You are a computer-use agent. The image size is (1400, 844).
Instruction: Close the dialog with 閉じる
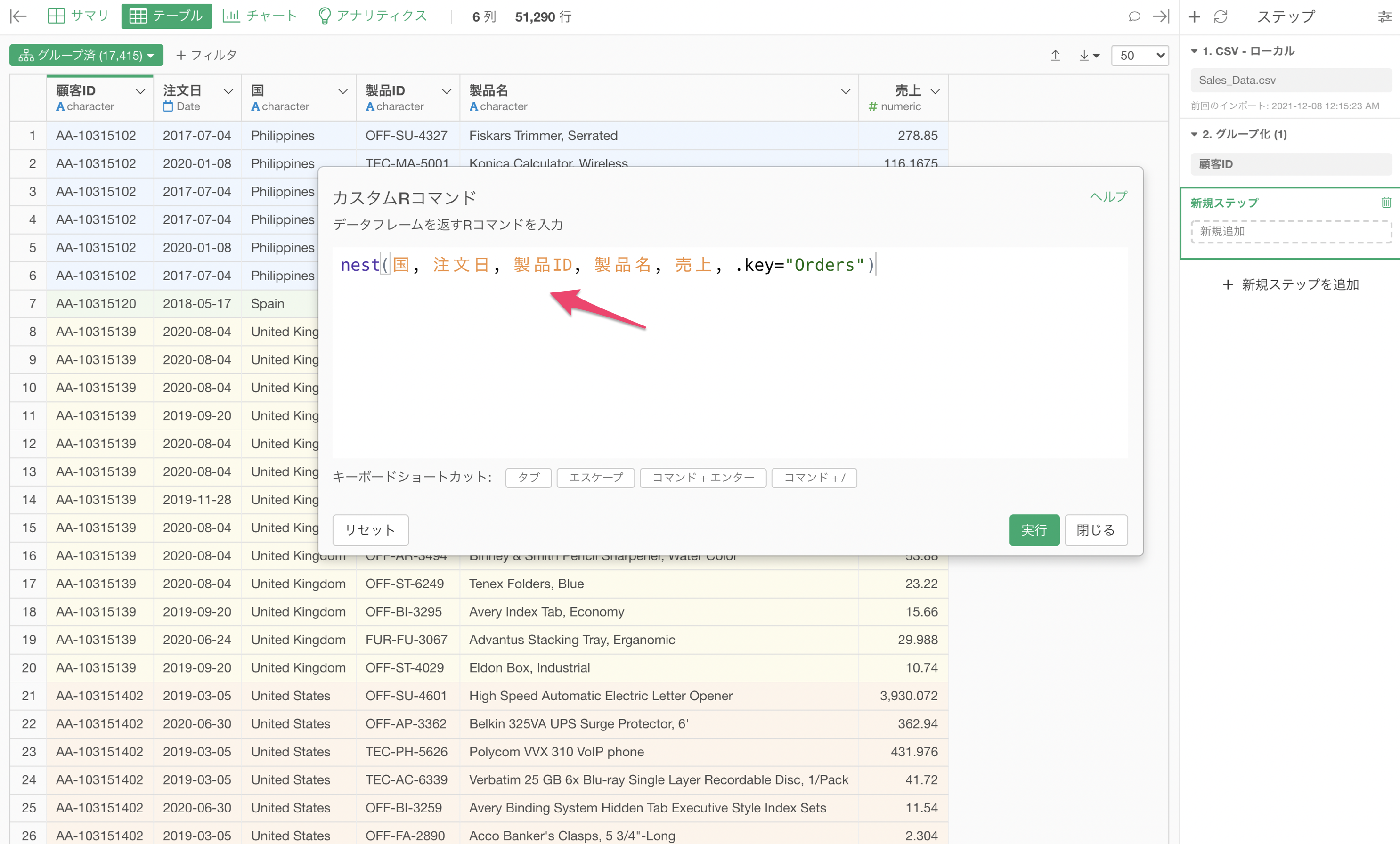(1095, 530)
